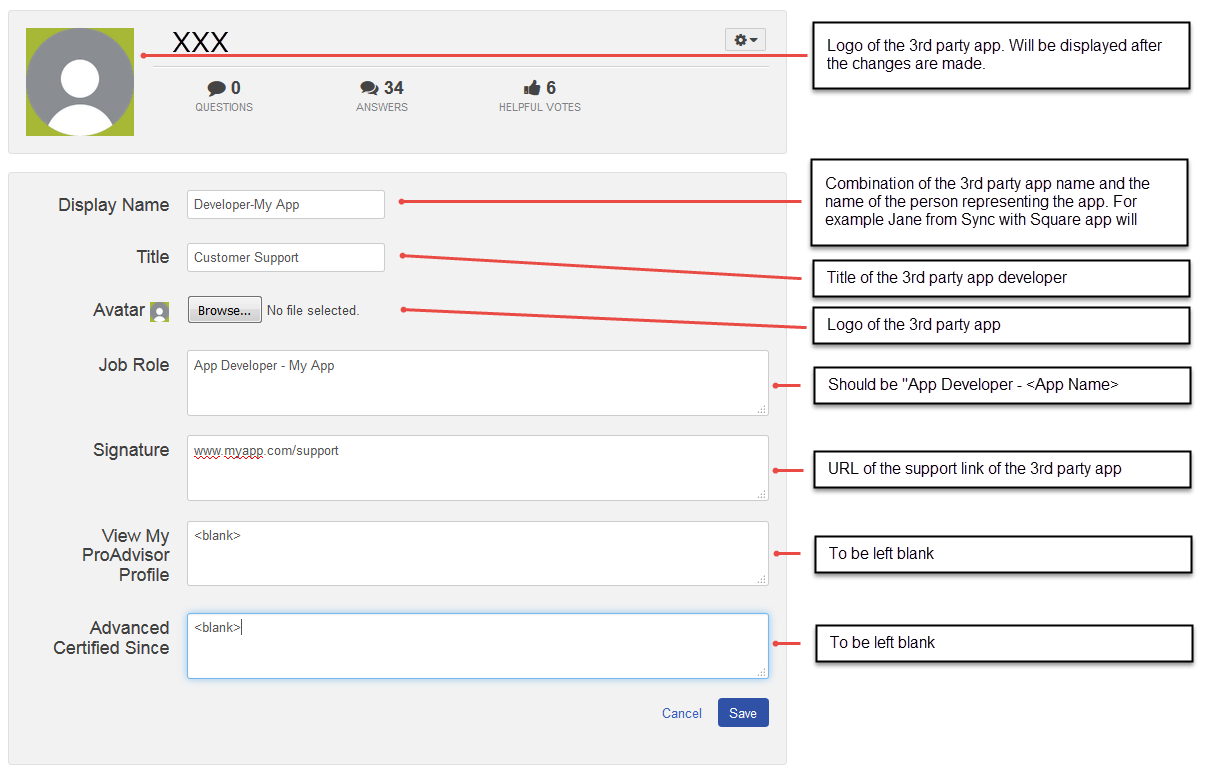Select the Display Name input field

click(285, 204)
